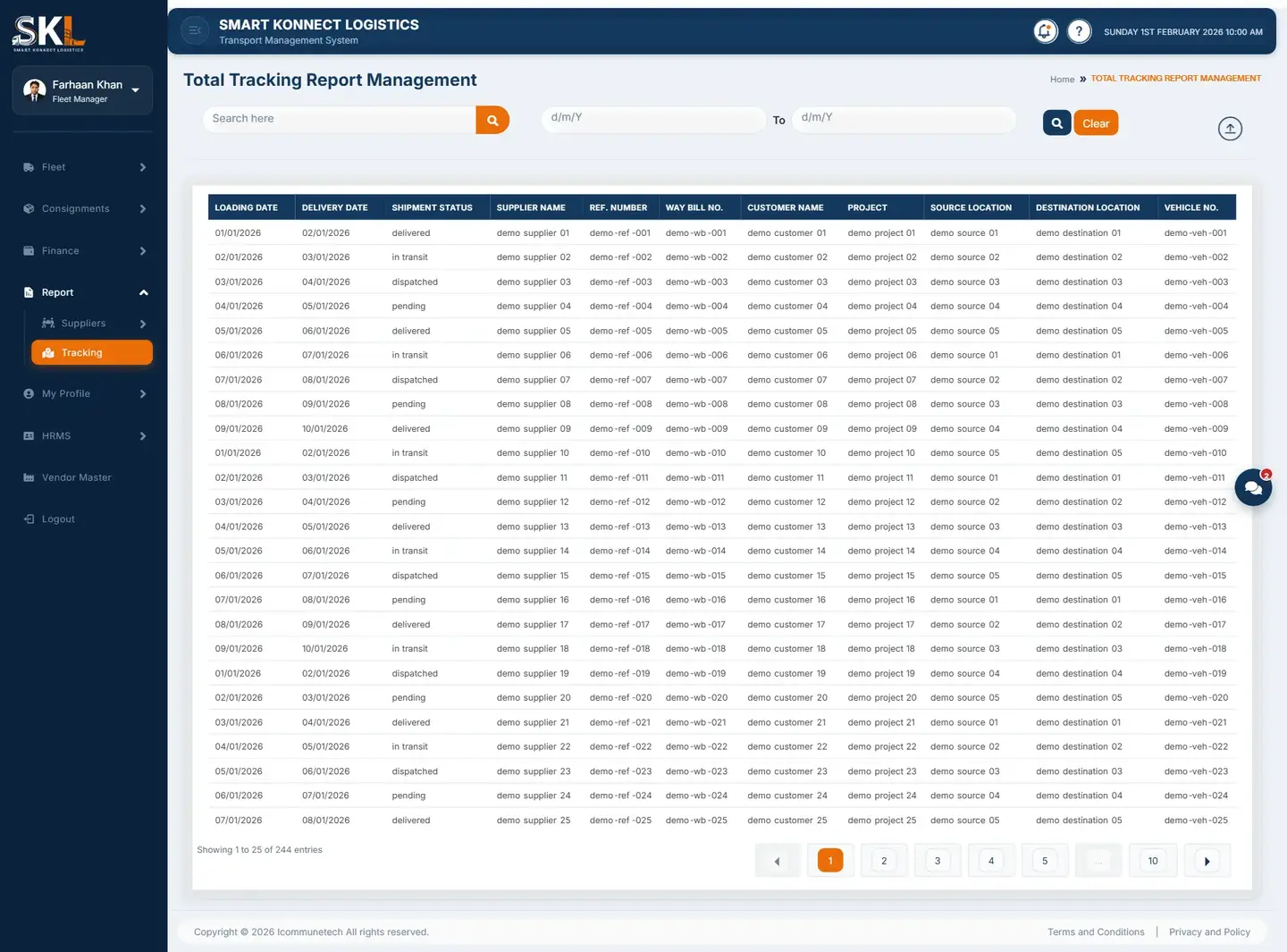
Task: Click the Report document icon
Action: [29, 293]
